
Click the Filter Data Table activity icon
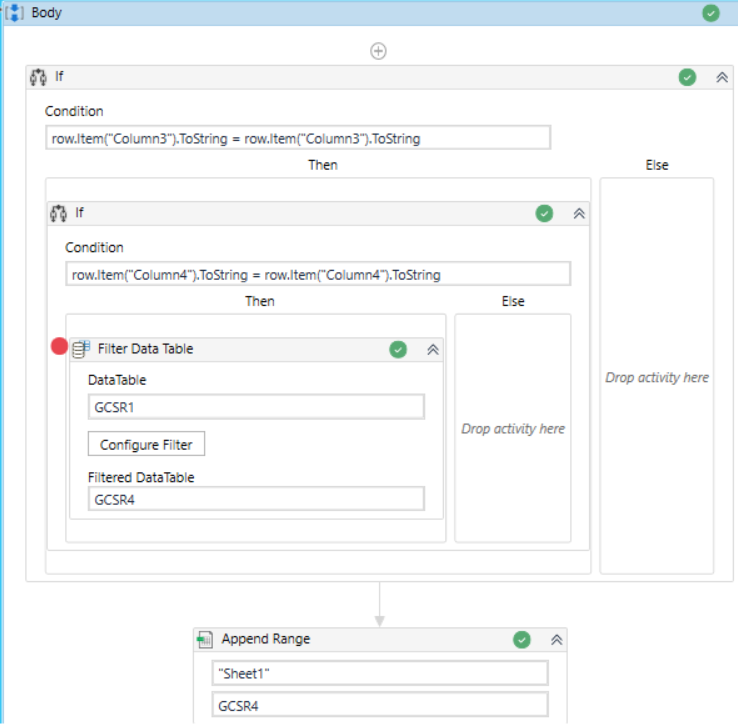pos(81,349)
